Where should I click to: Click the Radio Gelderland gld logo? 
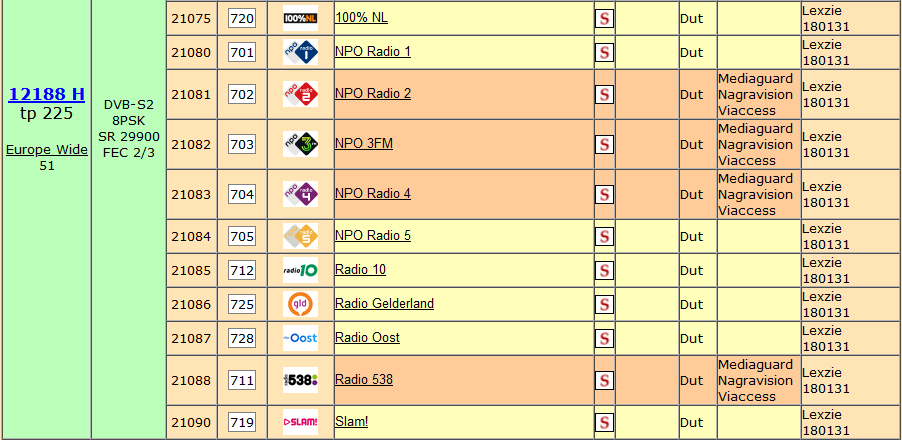point(300,304)
